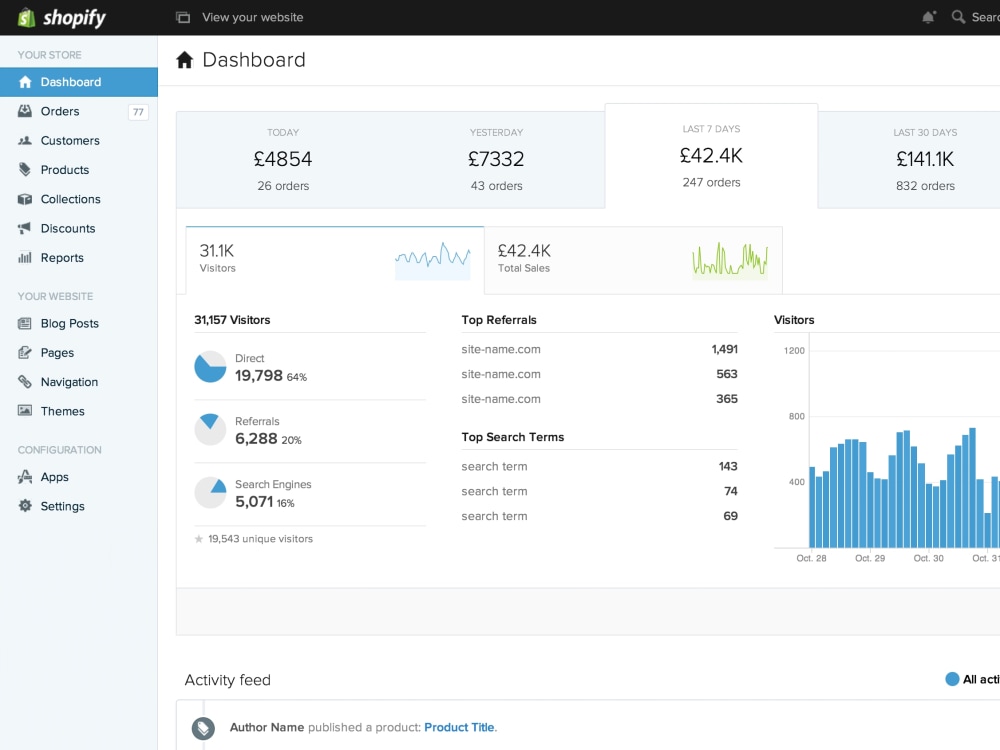The image size is (1000, 750).
Task: Click the Themes picture icon
Action: point(25,411)
